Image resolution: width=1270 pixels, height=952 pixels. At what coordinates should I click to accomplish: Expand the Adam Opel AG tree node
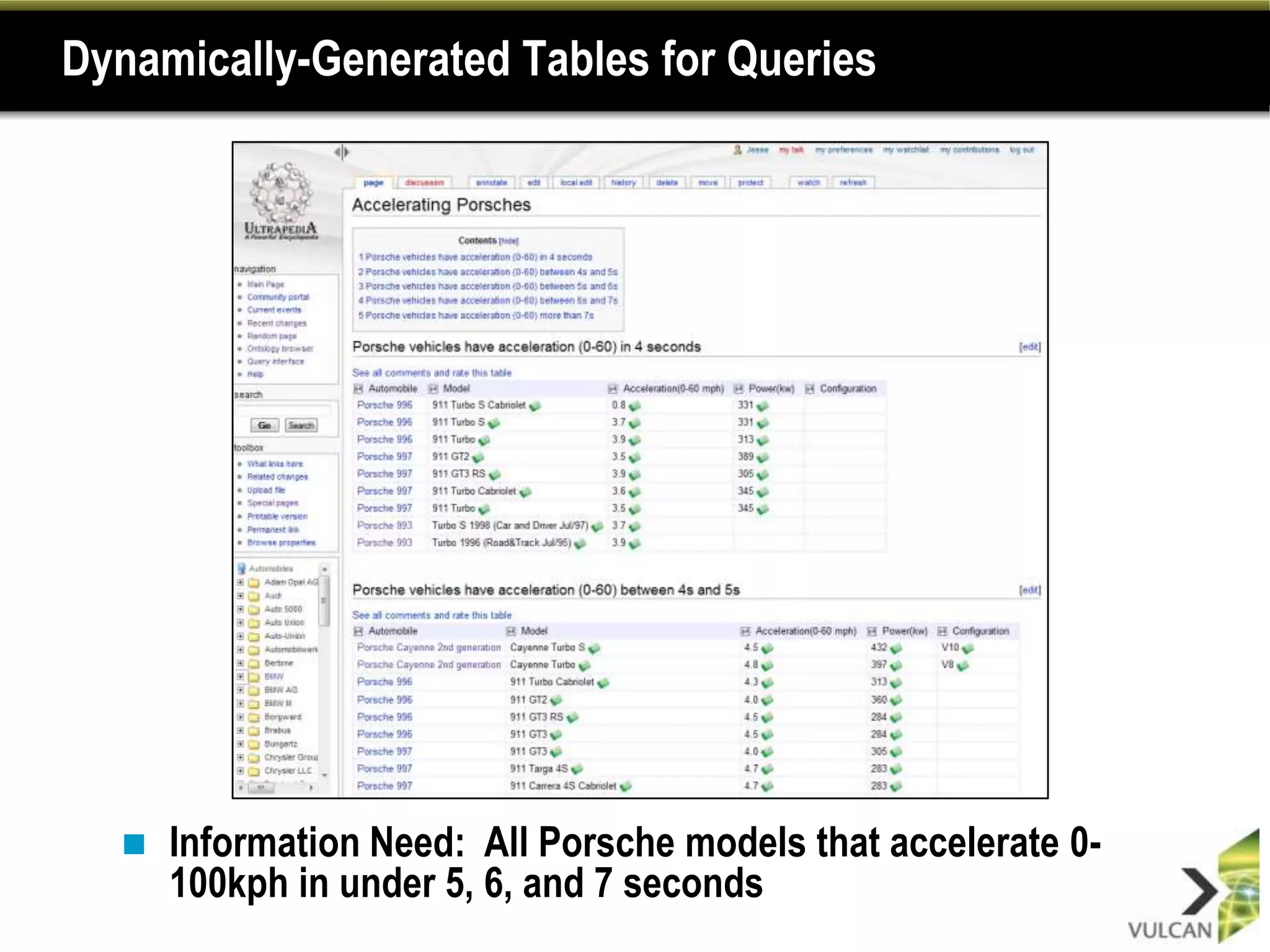click(240, 582)
